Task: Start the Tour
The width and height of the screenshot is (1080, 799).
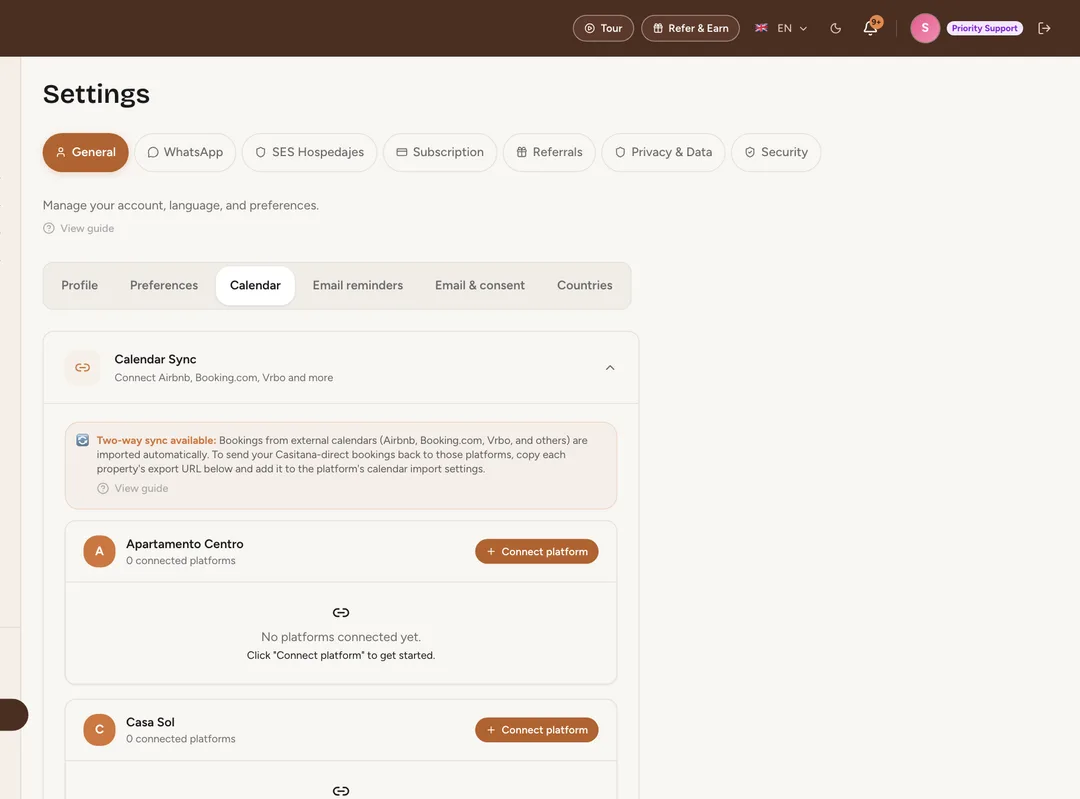Action: point(603,28)
